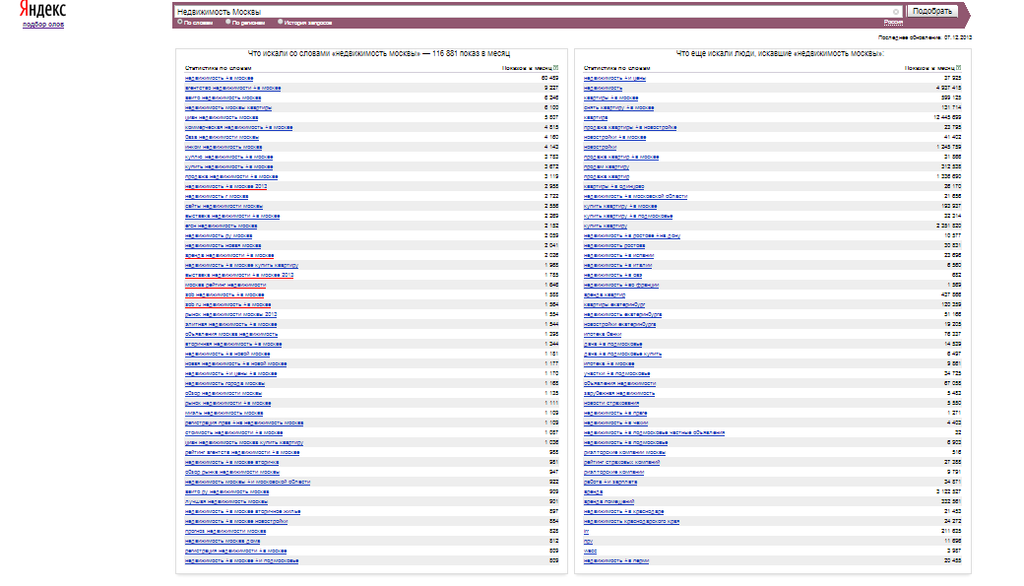
Task: Open 'зарубежная недвижимость' query link
Action: [619, 393]
